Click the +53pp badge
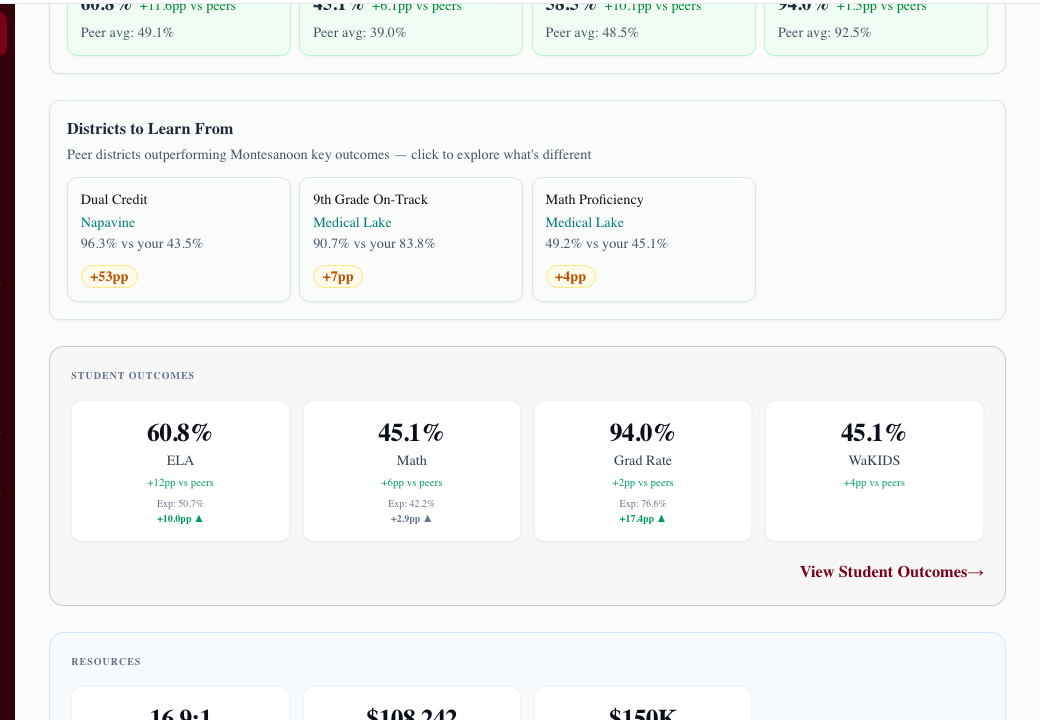 (109, 276)
